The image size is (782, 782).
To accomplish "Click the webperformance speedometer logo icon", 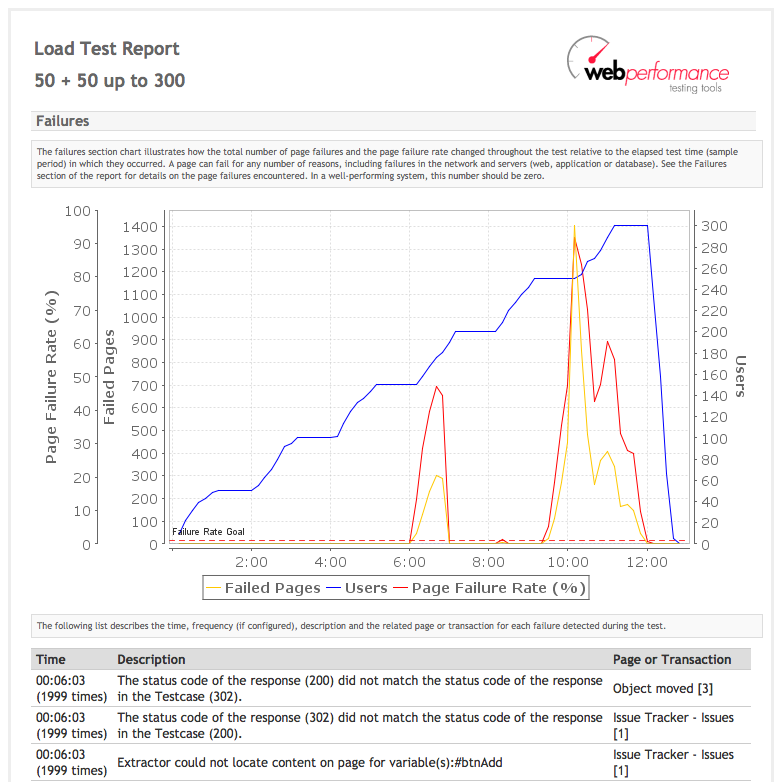I will click(589, 56).
